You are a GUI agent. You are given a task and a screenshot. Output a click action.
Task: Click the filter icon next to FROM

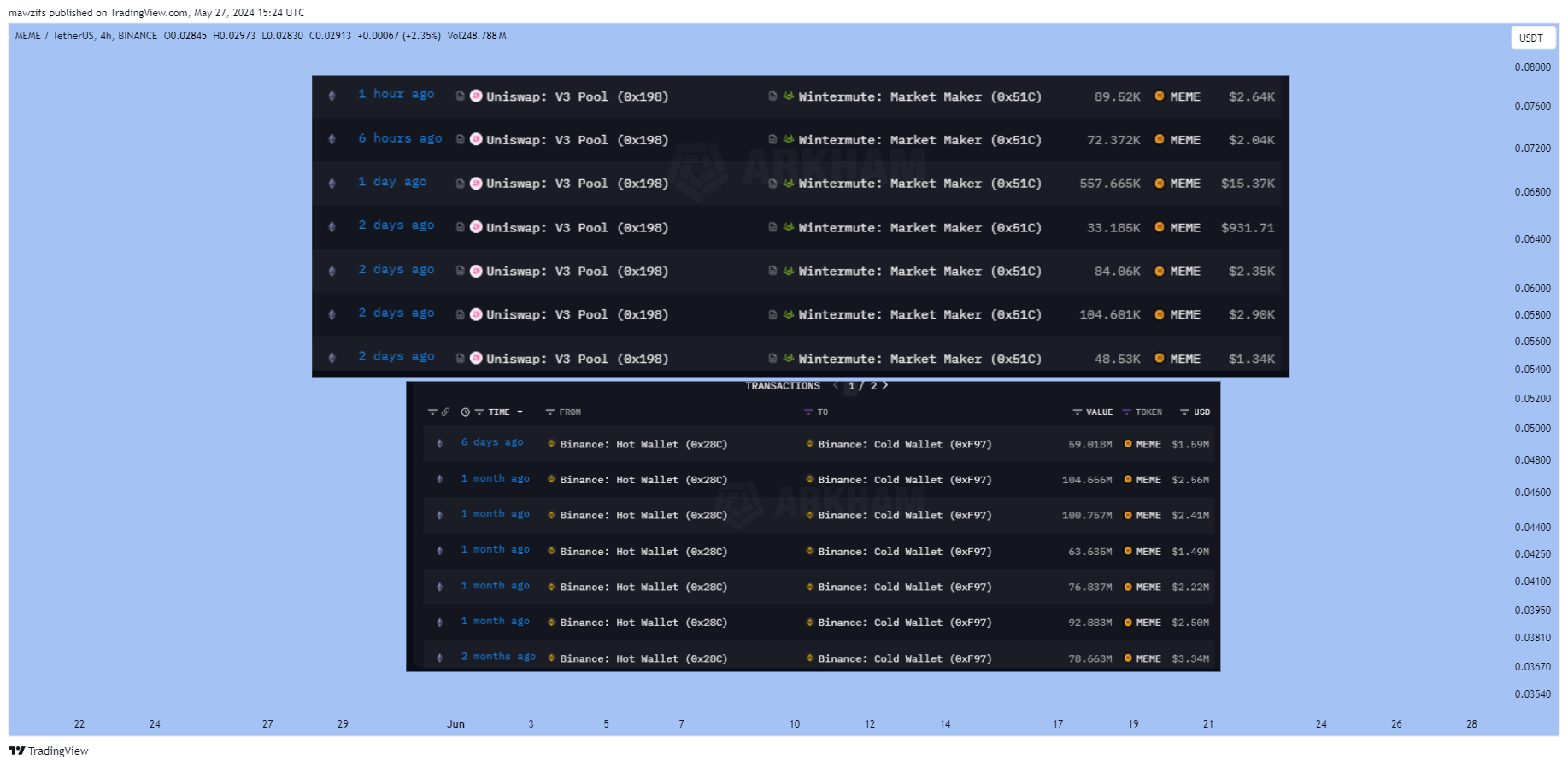(x=550, y=412)
